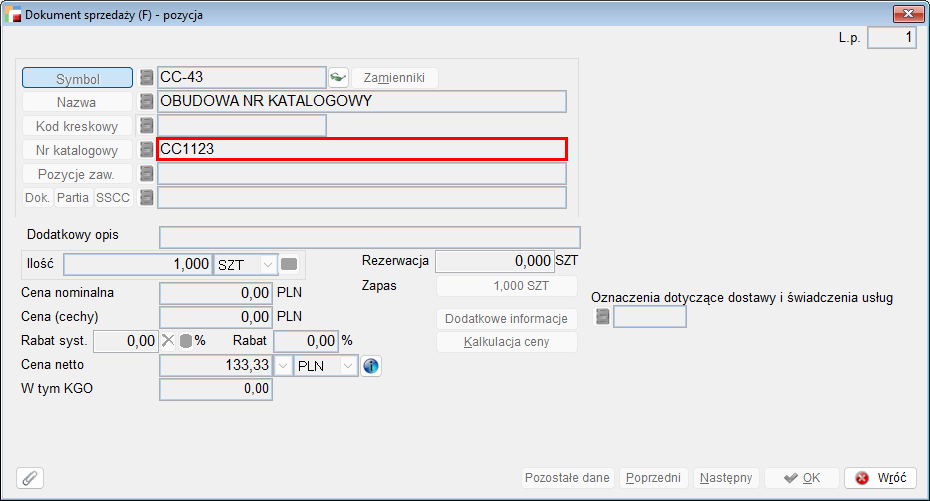Click the list icon next to Nr katalogowy
Image resolution: width=930 pixels, height=501 pixels.
pos(147,149)
